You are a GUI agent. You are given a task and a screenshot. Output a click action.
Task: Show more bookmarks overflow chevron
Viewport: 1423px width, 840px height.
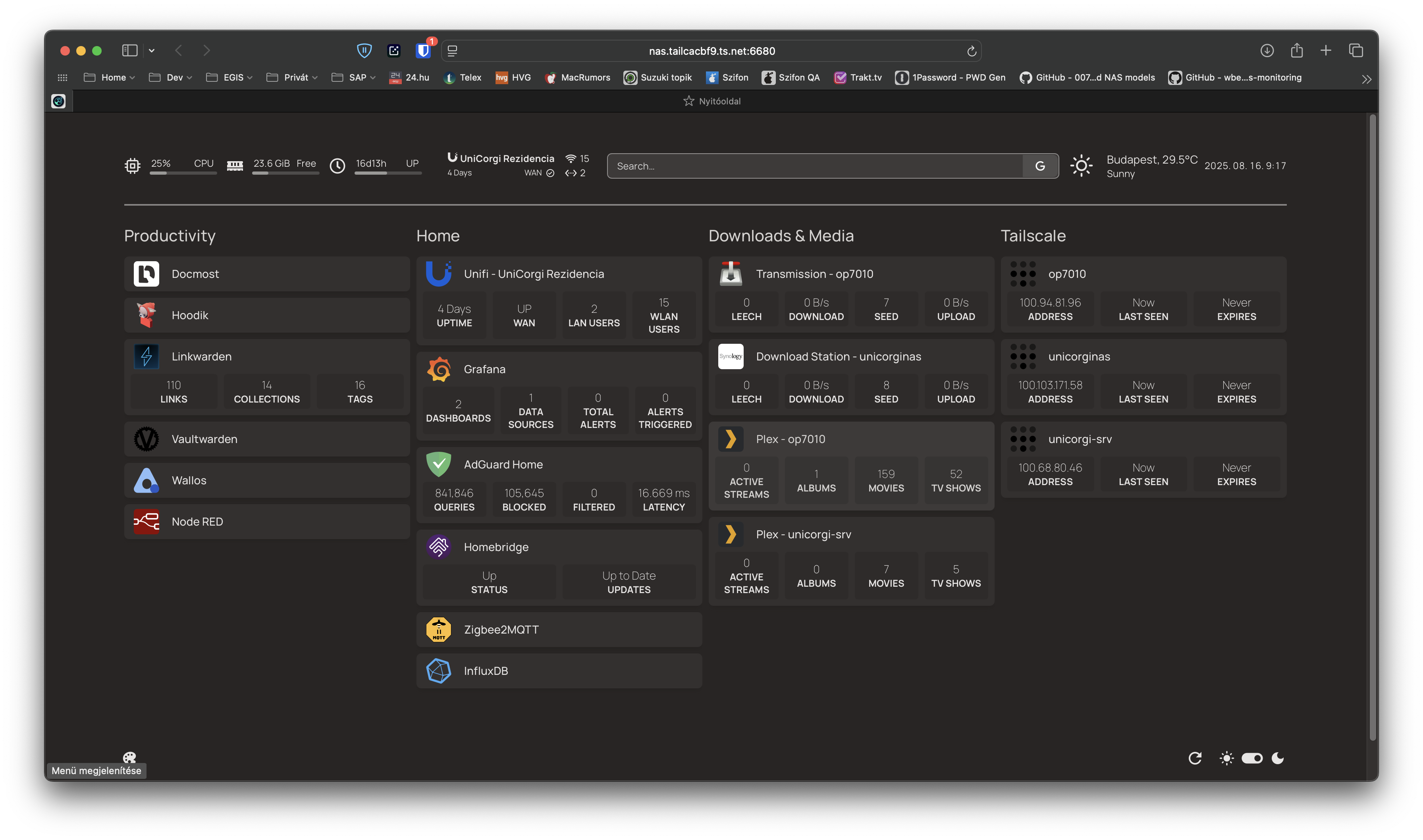[1366, 79]
